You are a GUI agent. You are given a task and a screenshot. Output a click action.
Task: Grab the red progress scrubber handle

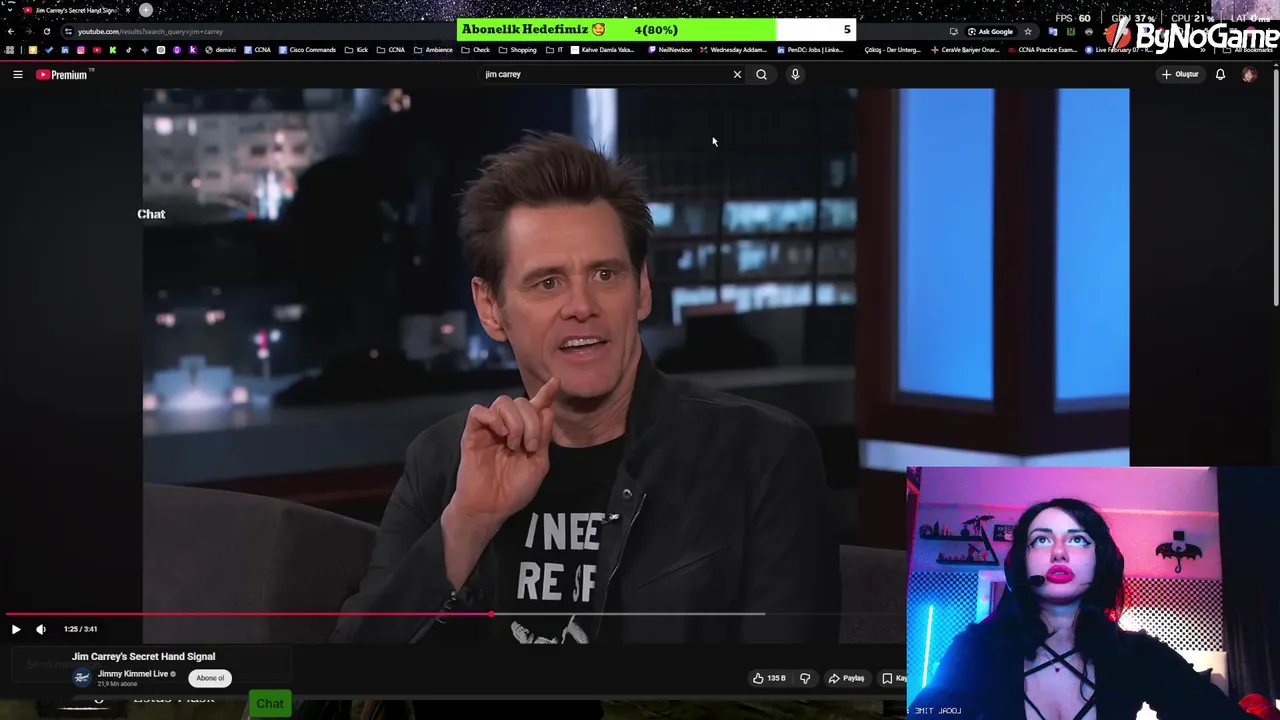pos(491,614)
